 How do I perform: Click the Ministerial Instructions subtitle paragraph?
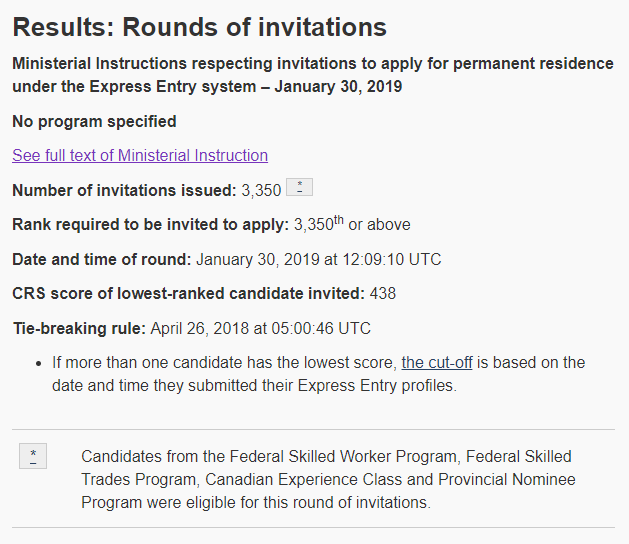[312, 75]
